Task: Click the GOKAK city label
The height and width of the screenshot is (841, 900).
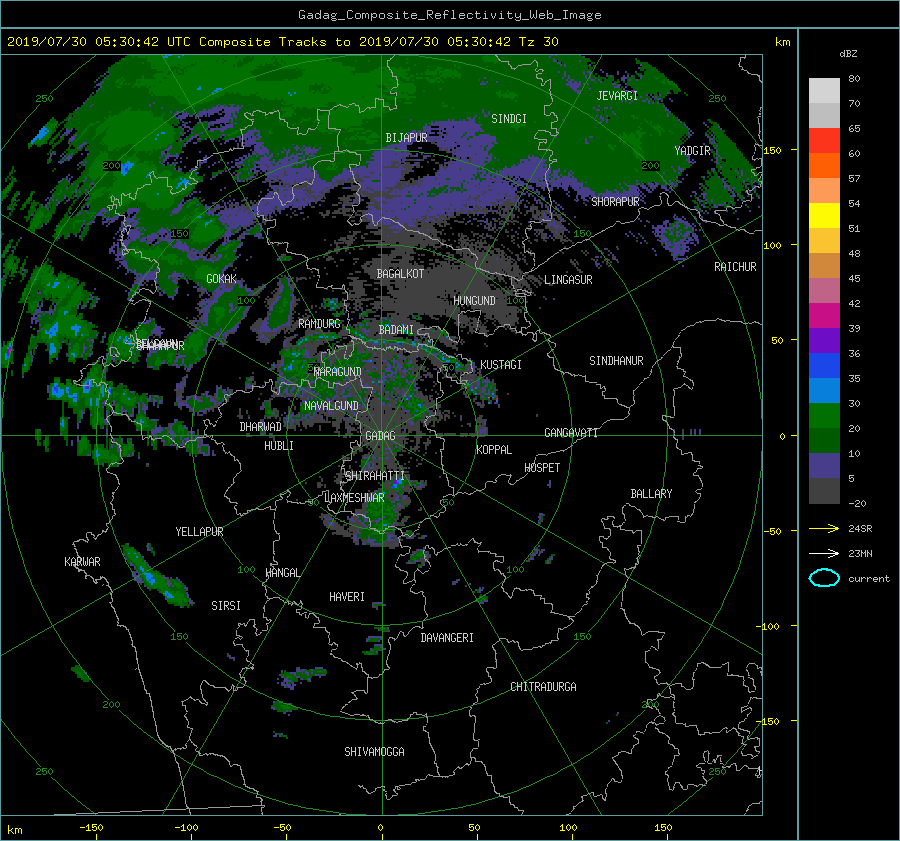Action: [222, 278]
